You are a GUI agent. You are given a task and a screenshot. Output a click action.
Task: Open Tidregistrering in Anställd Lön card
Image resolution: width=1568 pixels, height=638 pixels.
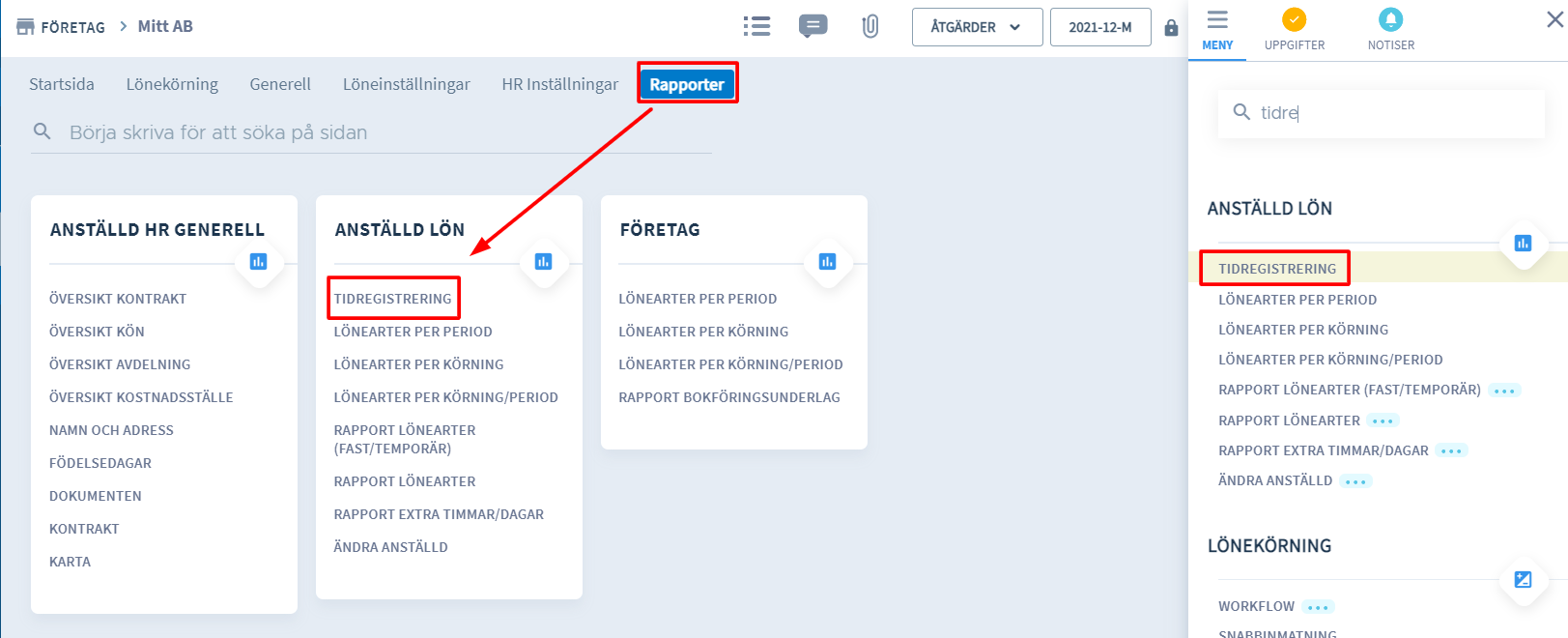[392, 299]
